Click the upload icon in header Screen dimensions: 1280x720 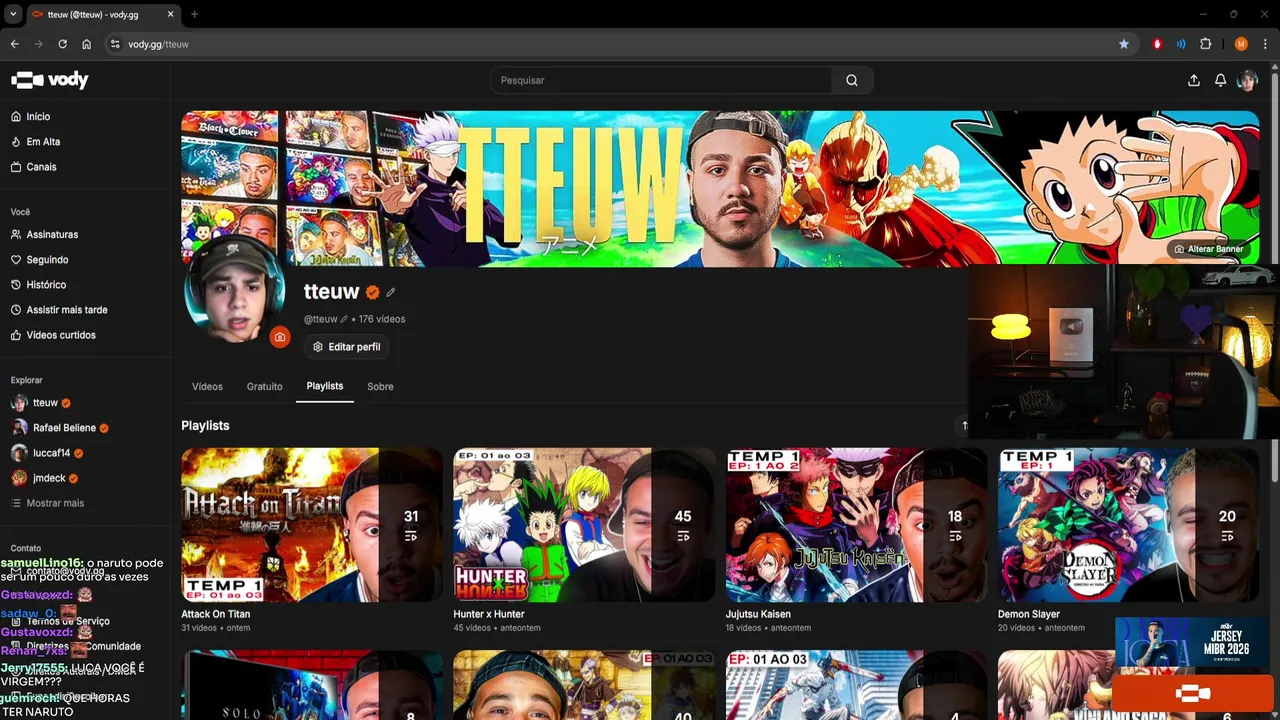coord(1193,80)
